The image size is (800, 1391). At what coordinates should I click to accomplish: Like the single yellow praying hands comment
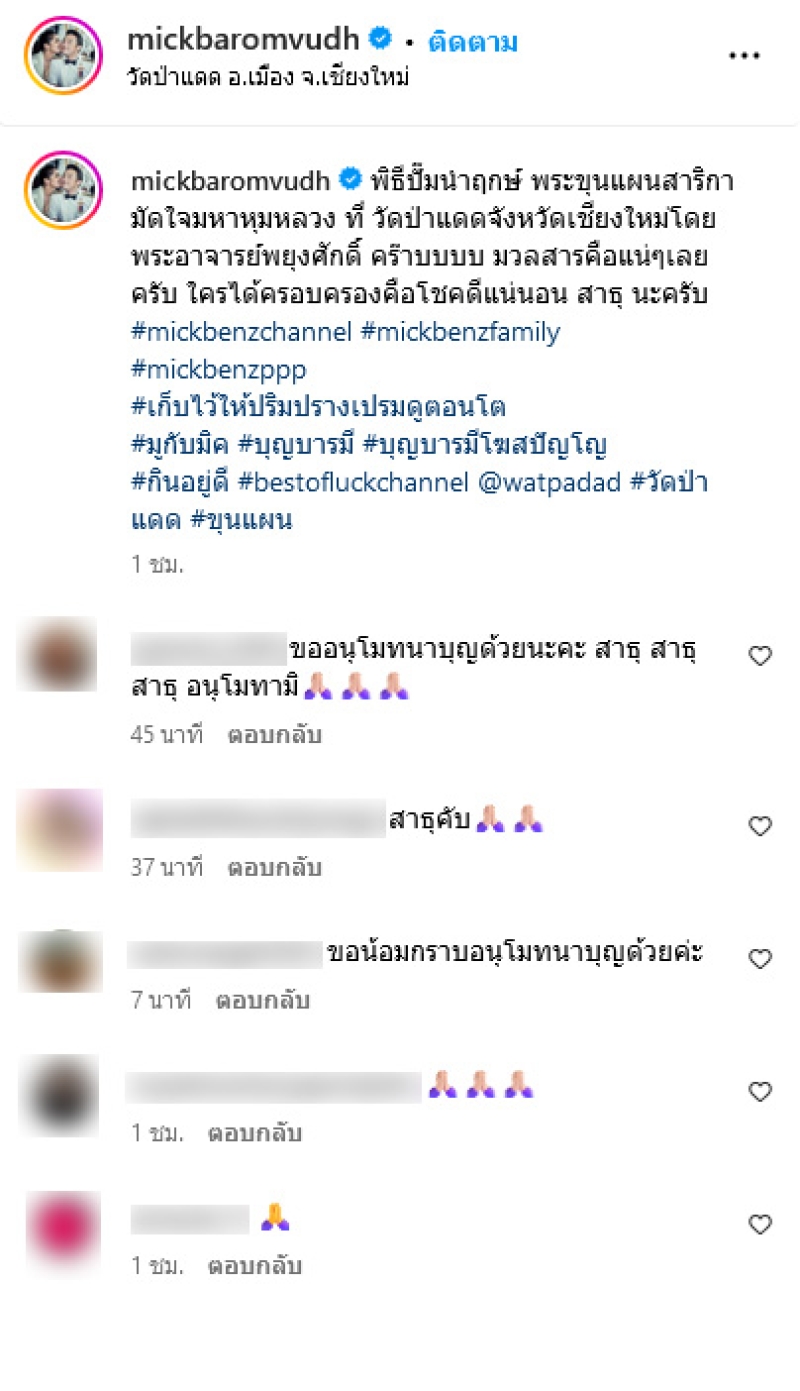(x=760, y=1224)
